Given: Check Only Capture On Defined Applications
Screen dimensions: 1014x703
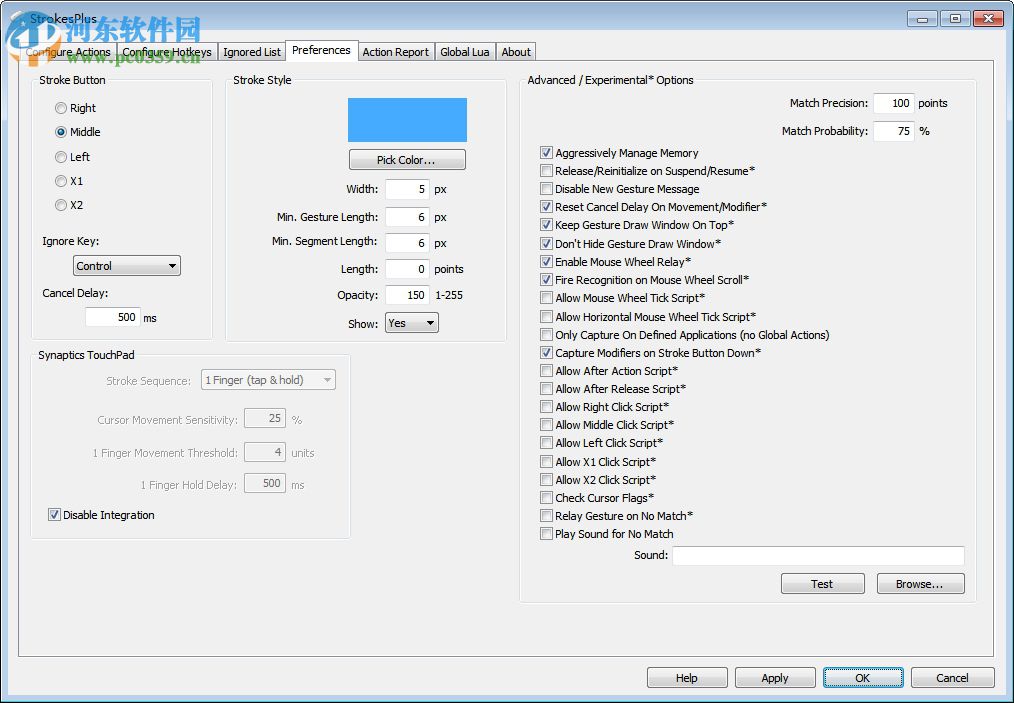Looking at the screenshot, I should point(546,335).
